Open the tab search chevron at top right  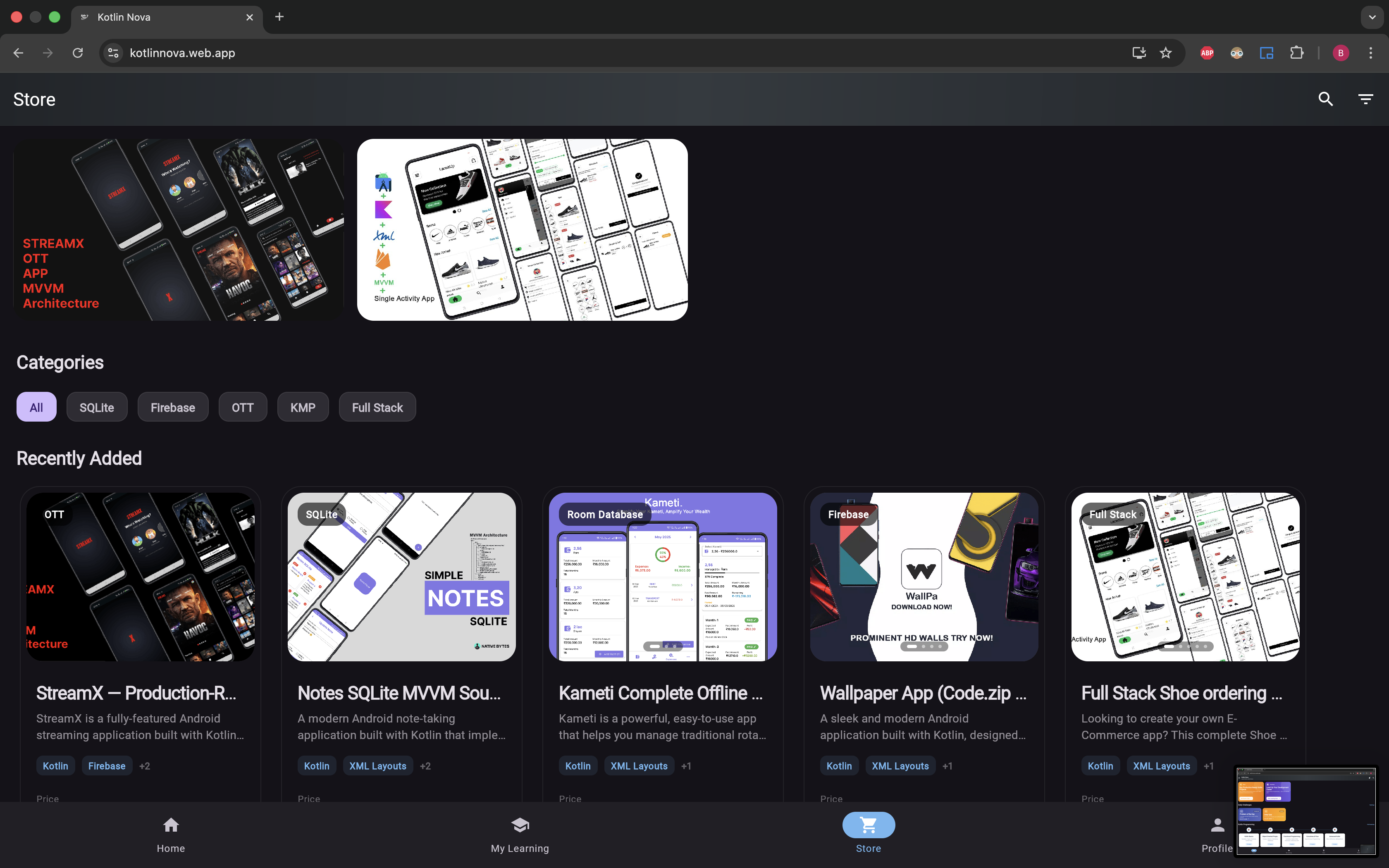(x=1372, y=17)
